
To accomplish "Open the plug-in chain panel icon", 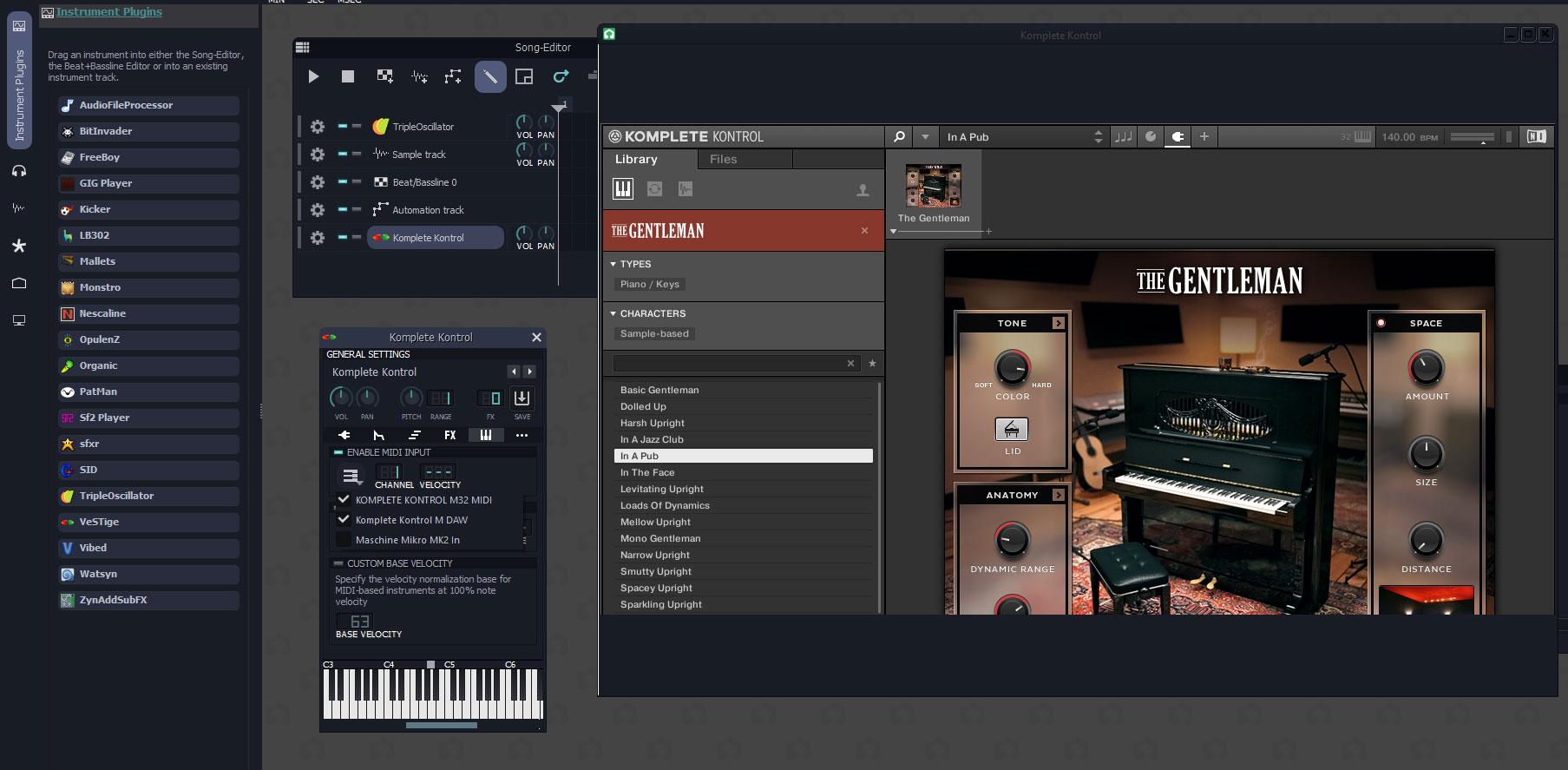I will coord(1178,136).
